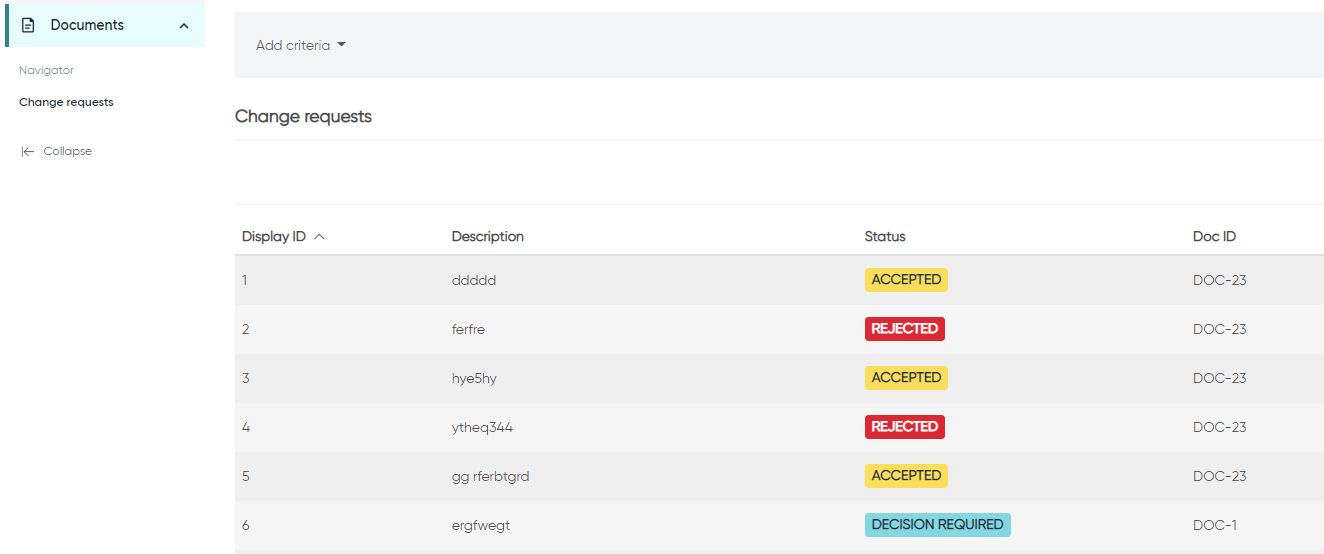Select the REJECTED badge for ytheq344
This screenshot has height=554, width=1324.
(905, 427)
